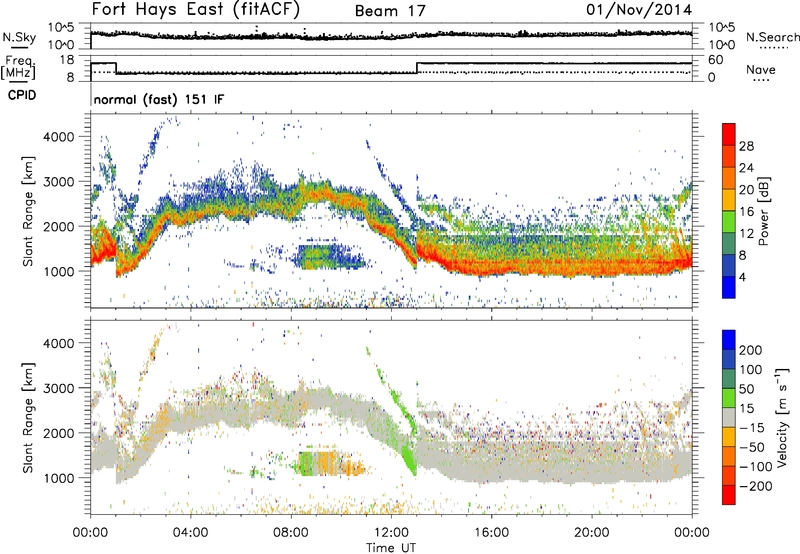Click the 'Nave' legend label
The height and width of the screenshot is (554, 800).
(x=761, y=69)
